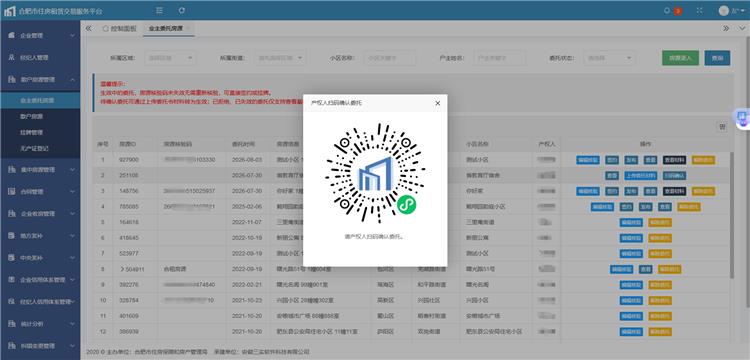Screen dimensions: 750x360
Task: Click the 企业收房管理 sidebar icon
Action: click(11, 214)
